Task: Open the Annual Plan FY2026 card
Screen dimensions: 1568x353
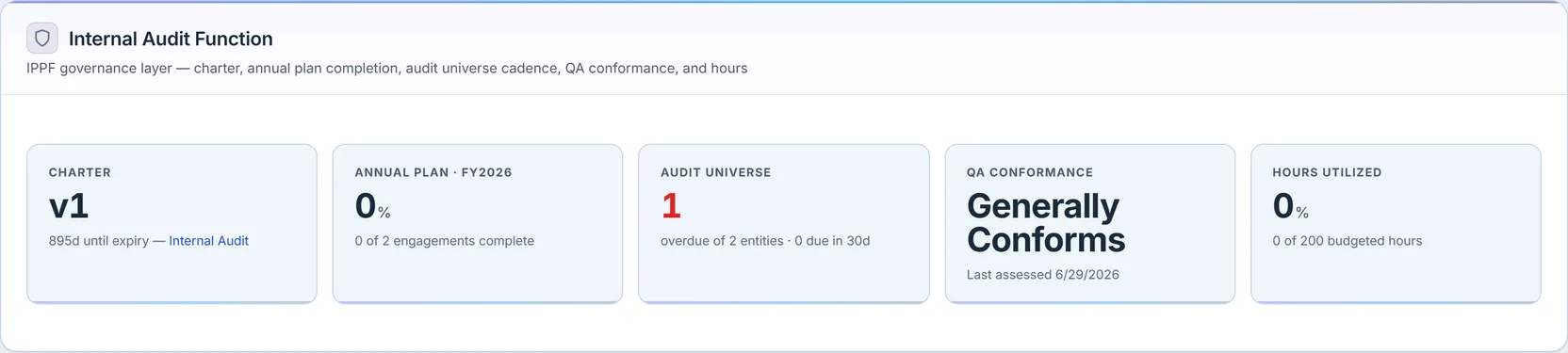Action: point(478,224)
